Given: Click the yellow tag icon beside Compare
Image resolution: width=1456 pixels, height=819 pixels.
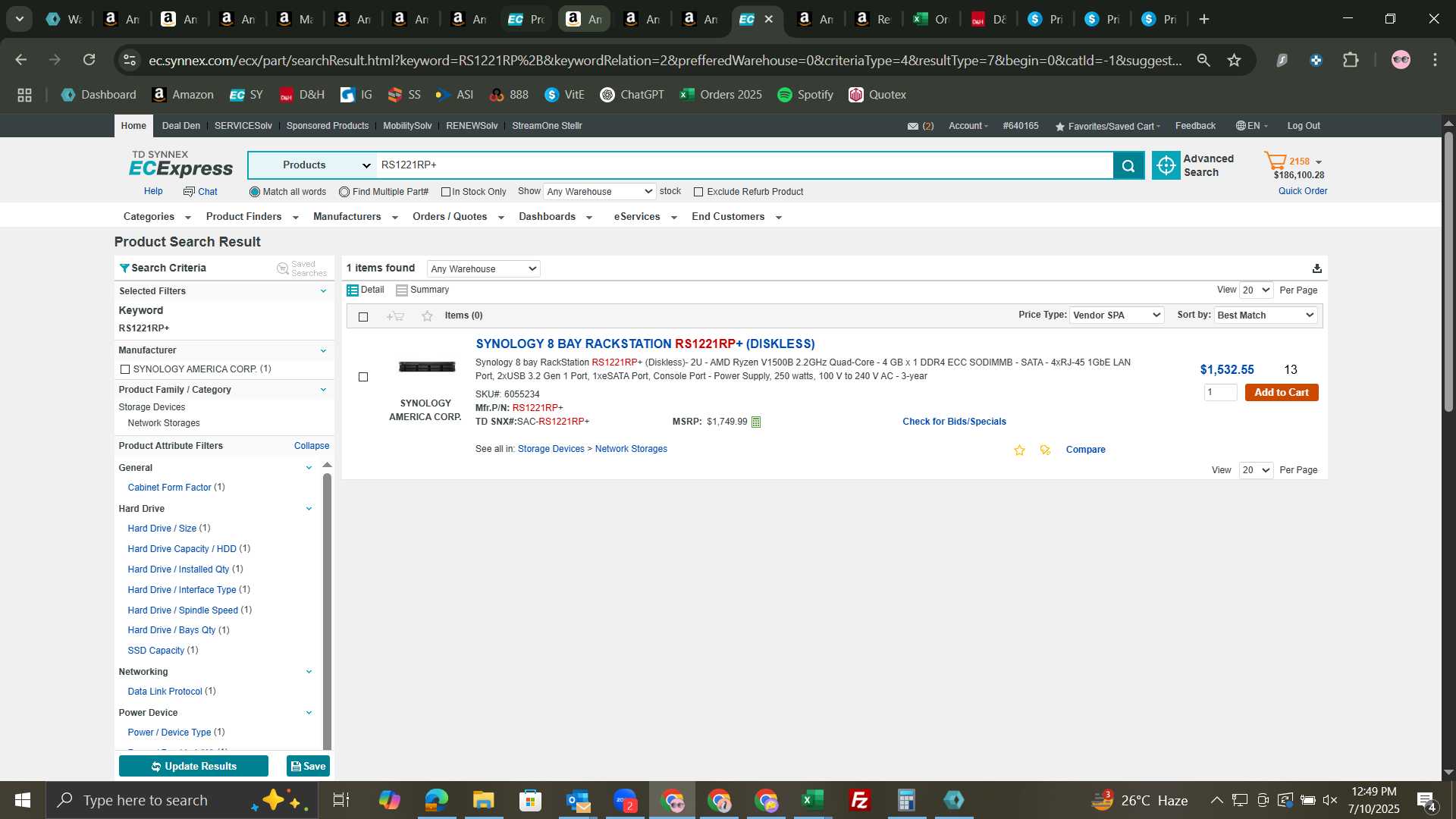Looking at the screenshot, I should pyautogui.click(x=1045, y=450).
